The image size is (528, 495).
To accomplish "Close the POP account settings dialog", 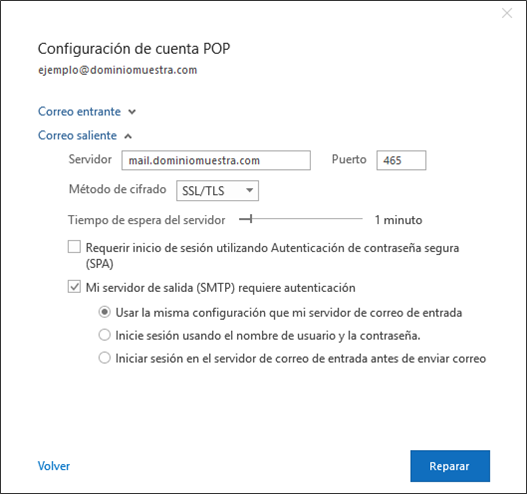I will (x=507, y=13).
